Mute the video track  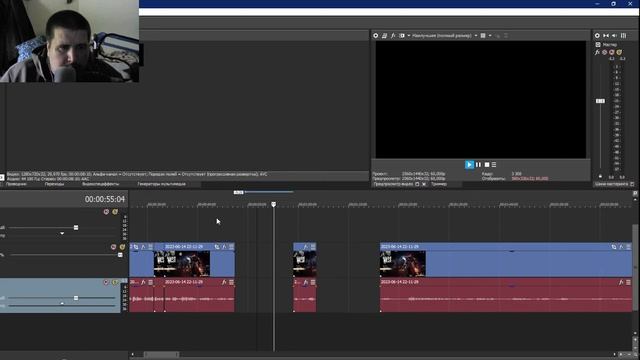point(113,247)
